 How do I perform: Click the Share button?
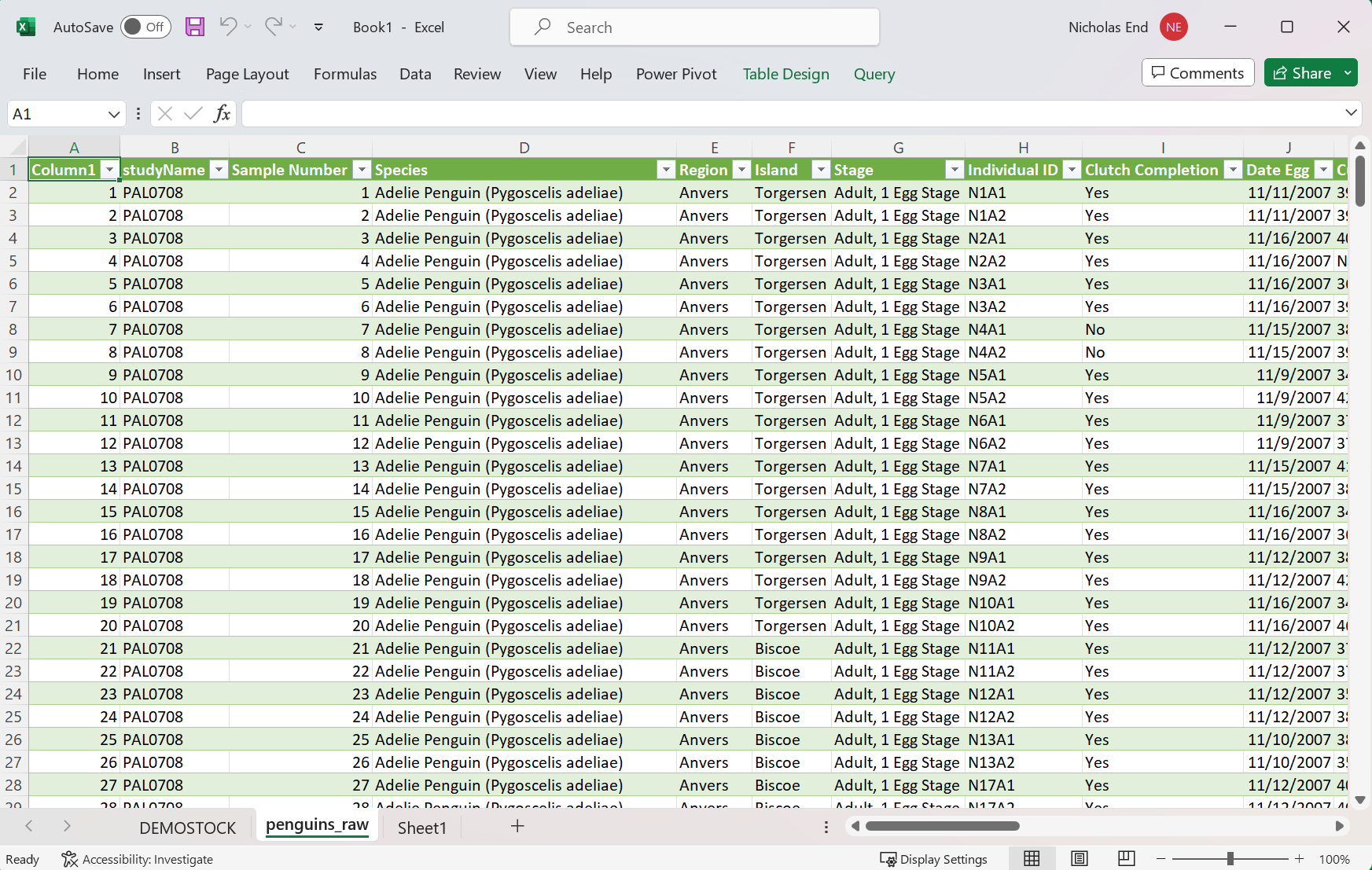coord(1304,72)
